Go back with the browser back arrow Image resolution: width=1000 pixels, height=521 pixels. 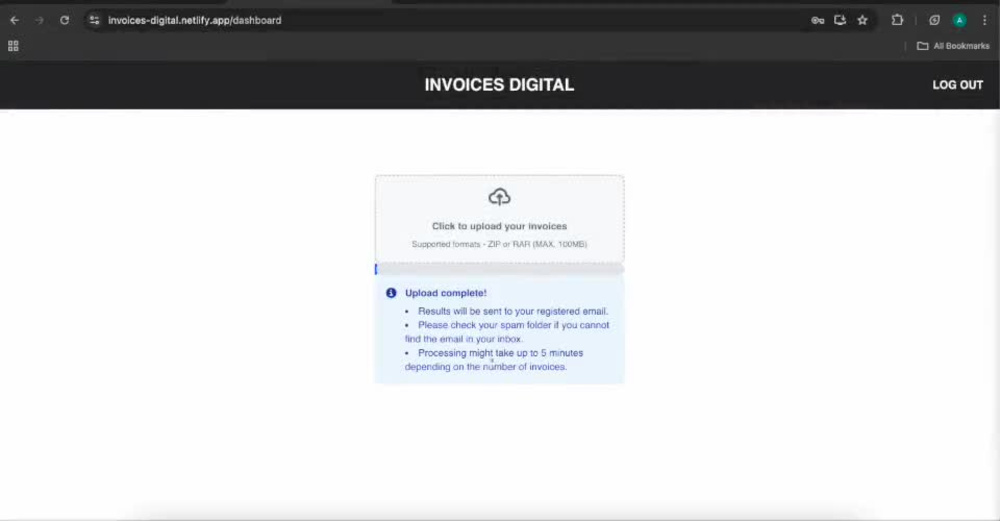tap(15, 20)
